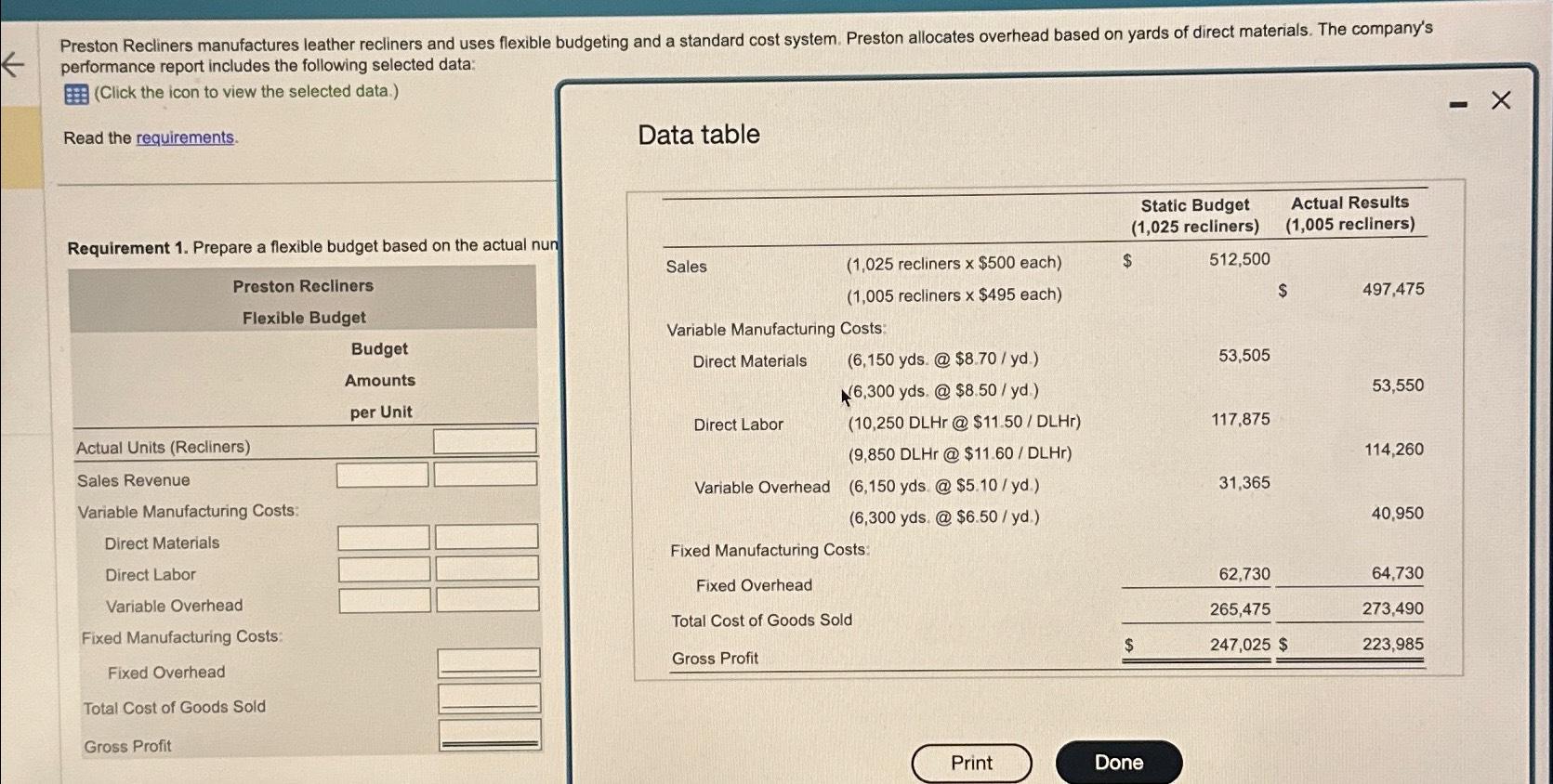The width and height of the screenshot is (1553, 784).
Task: Click actual gross profit value 223,985
Action: point(1393,644)
